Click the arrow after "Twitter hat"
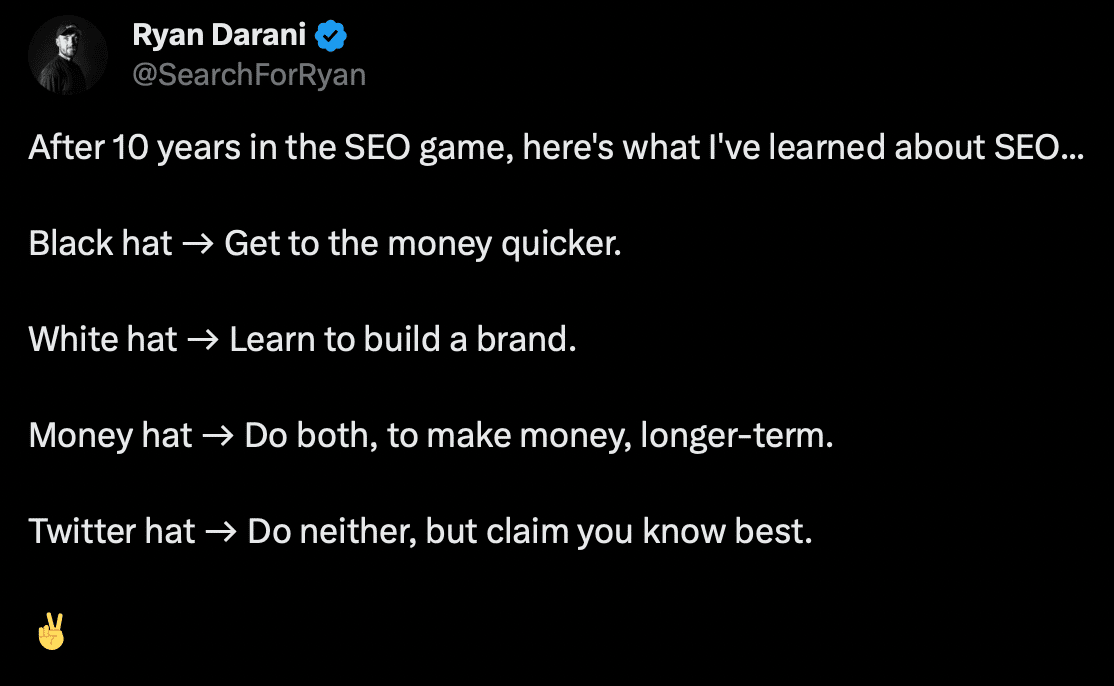Screen dimensions: 1114x686 coord(221,532)
